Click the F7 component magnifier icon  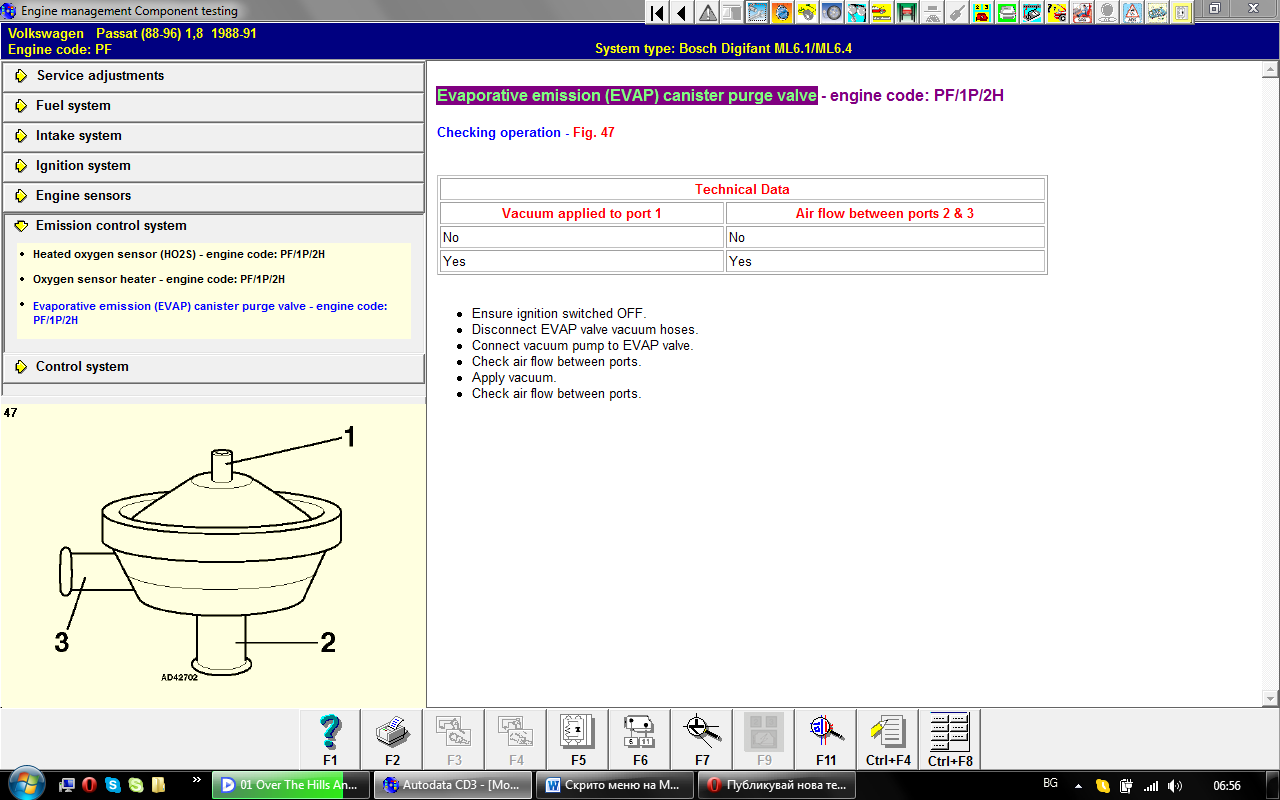click(x=702, y=733)
